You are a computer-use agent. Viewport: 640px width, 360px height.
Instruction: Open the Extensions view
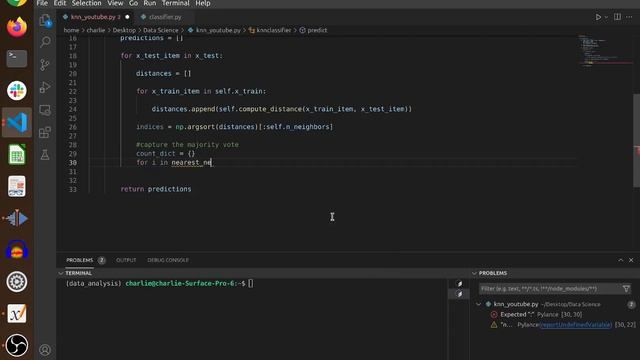click(45, 132)
